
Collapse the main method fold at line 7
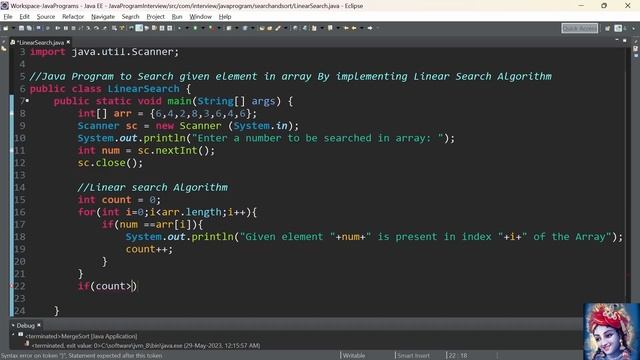click(x=27, y=100)
